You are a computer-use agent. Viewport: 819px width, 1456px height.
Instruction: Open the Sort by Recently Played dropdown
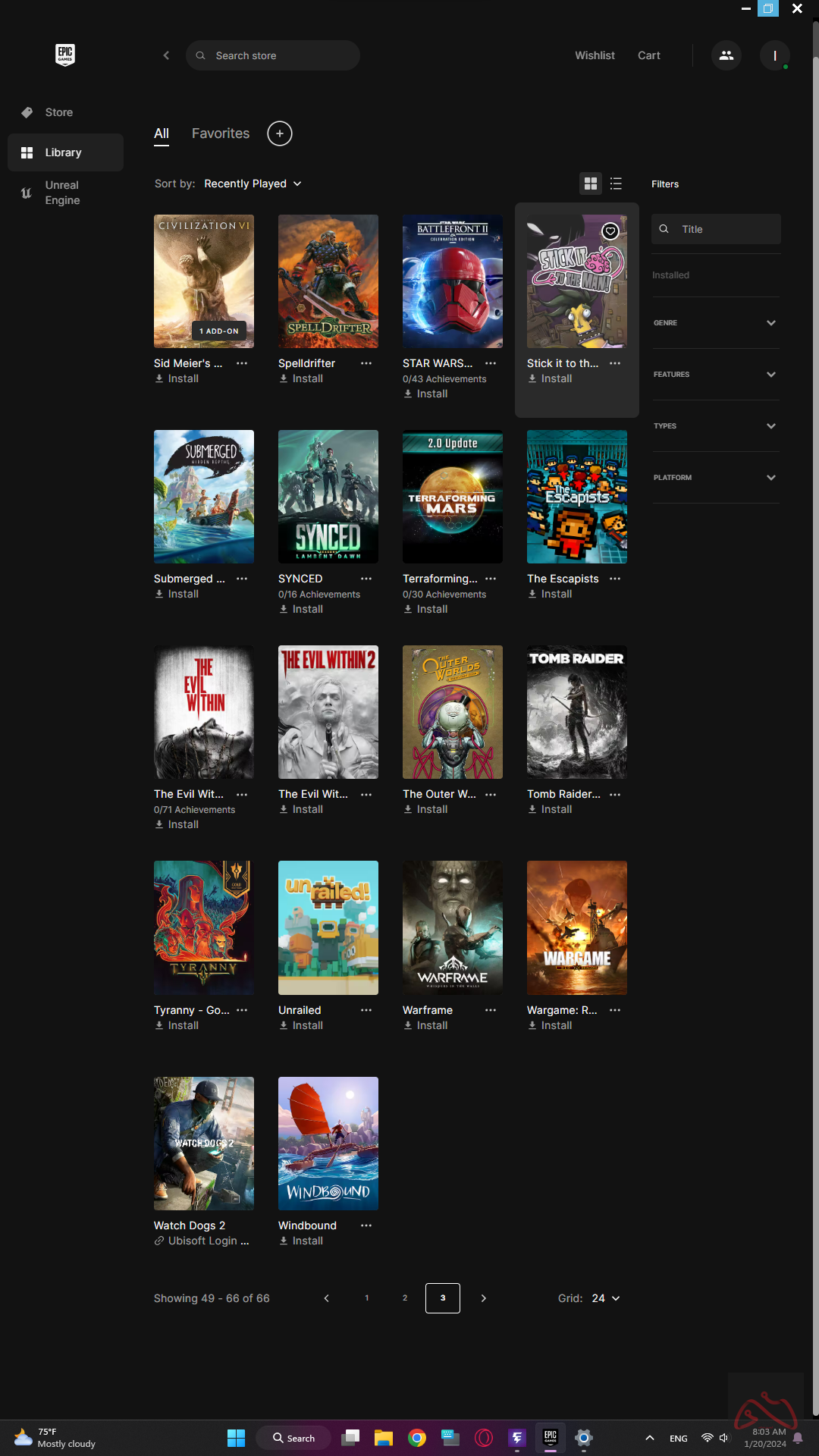tap(253, 184)
